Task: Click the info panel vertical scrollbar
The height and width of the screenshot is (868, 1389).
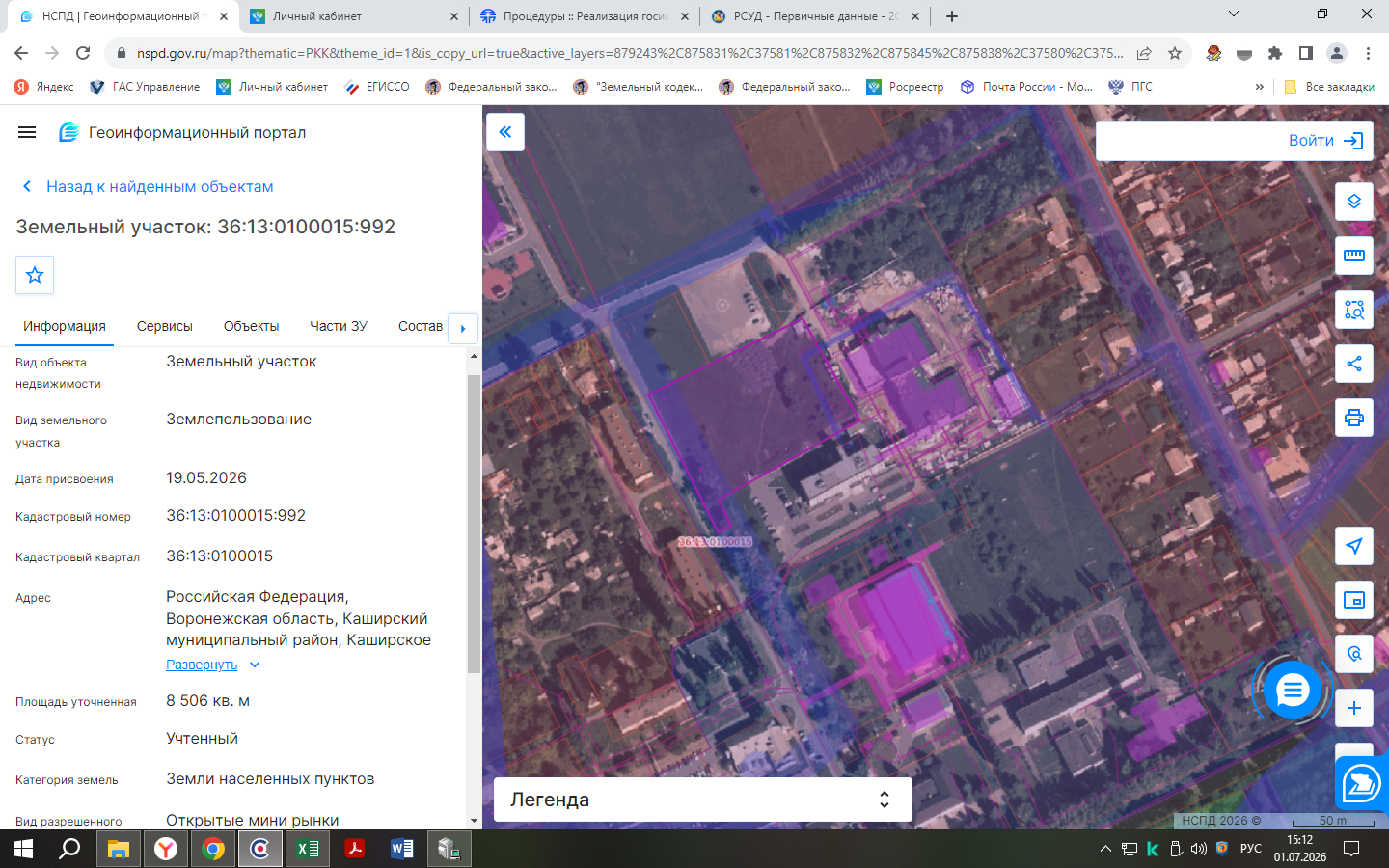Action: tap(474, 524)
